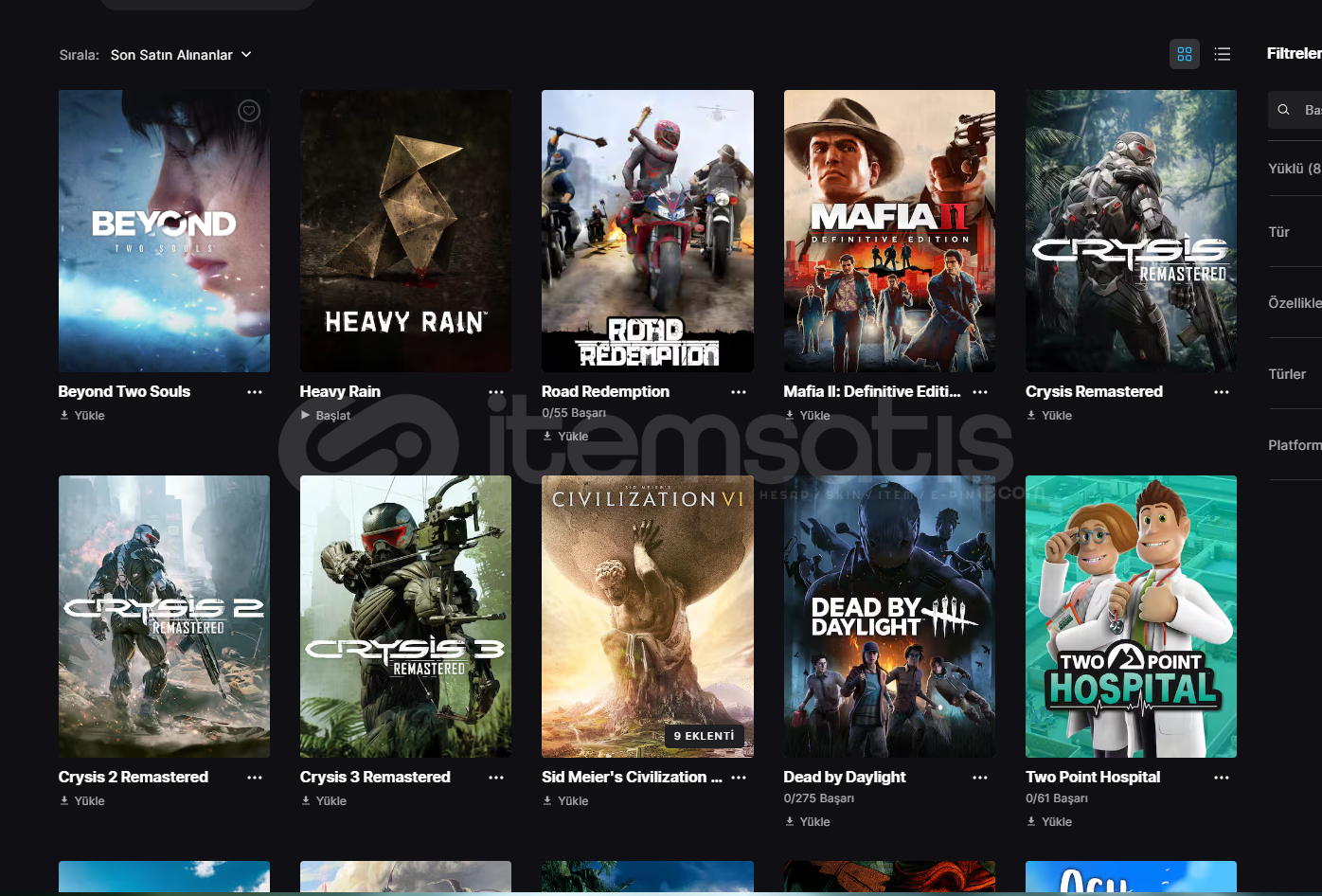Image resolution: width=1322 pixels, height=896 pixels.
Task: Open more options for Crysis 3 Remastered
Action: [496, 778]
